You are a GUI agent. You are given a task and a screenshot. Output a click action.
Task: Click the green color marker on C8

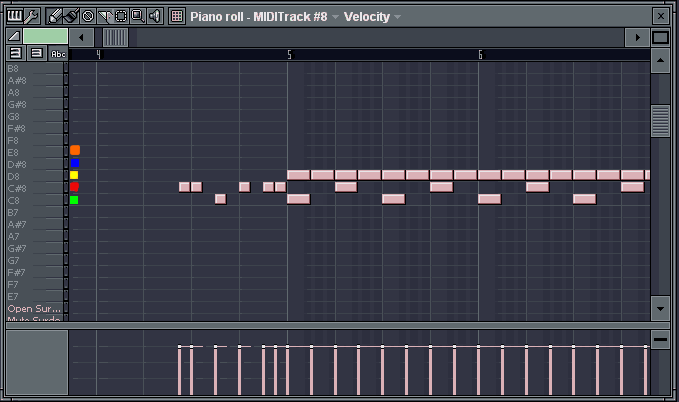coord(74,200)
